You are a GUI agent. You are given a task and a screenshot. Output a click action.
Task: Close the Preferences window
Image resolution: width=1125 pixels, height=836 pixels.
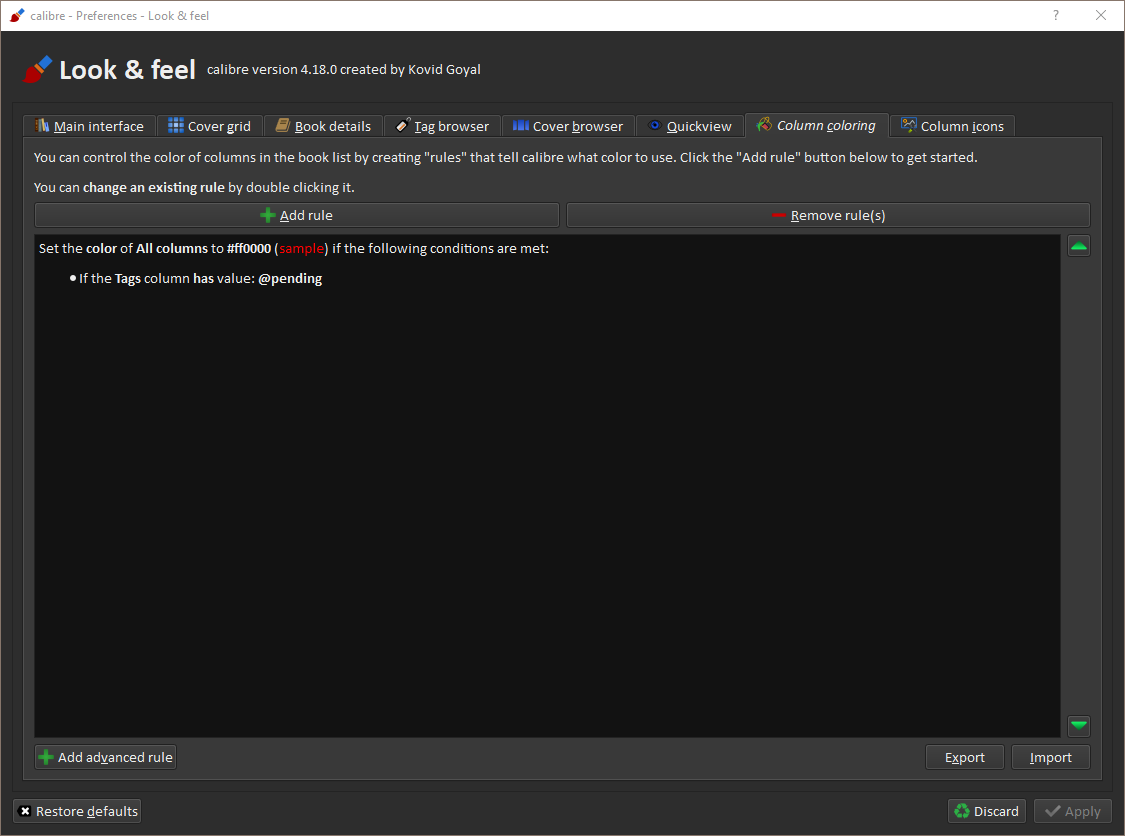(x=1101, y=15)
